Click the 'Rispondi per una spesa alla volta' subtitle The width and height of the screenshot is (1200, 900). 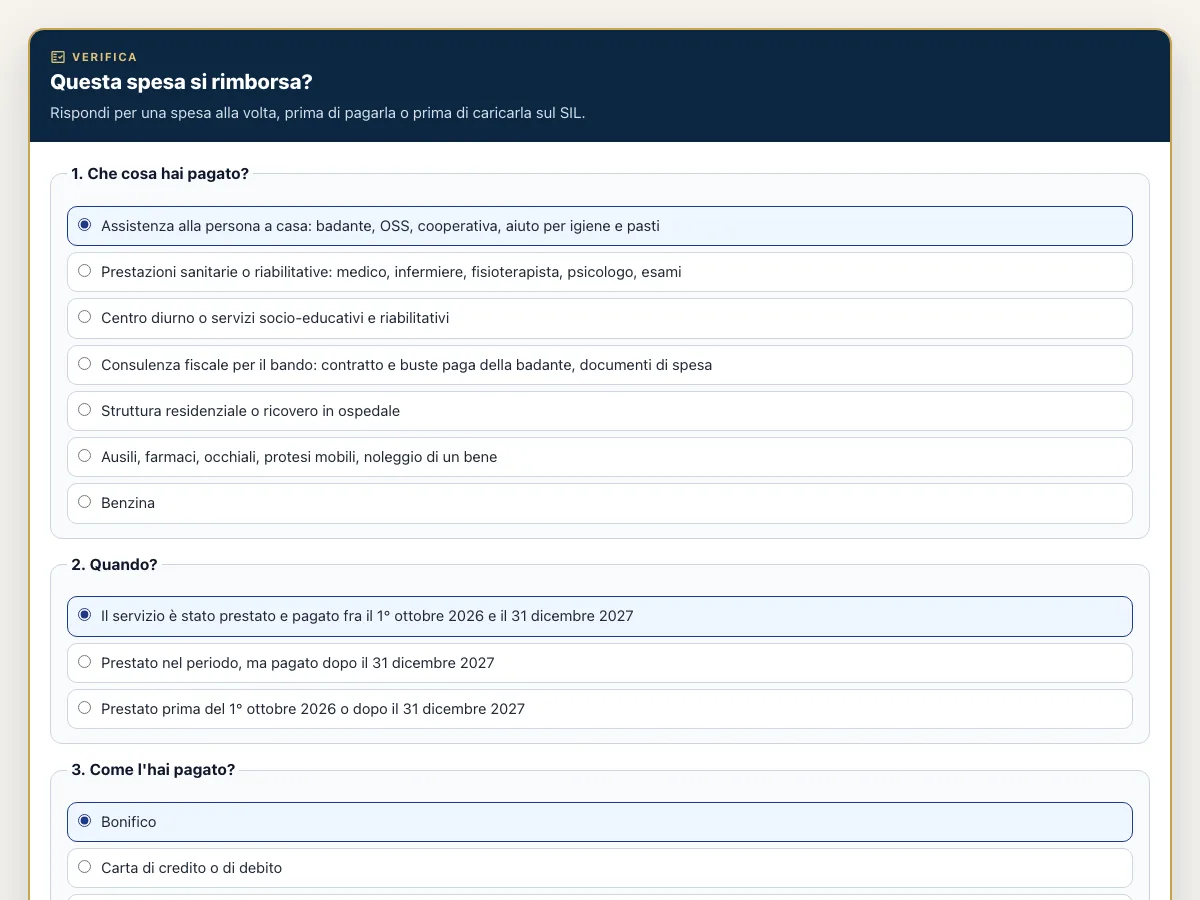pos(318,113)
